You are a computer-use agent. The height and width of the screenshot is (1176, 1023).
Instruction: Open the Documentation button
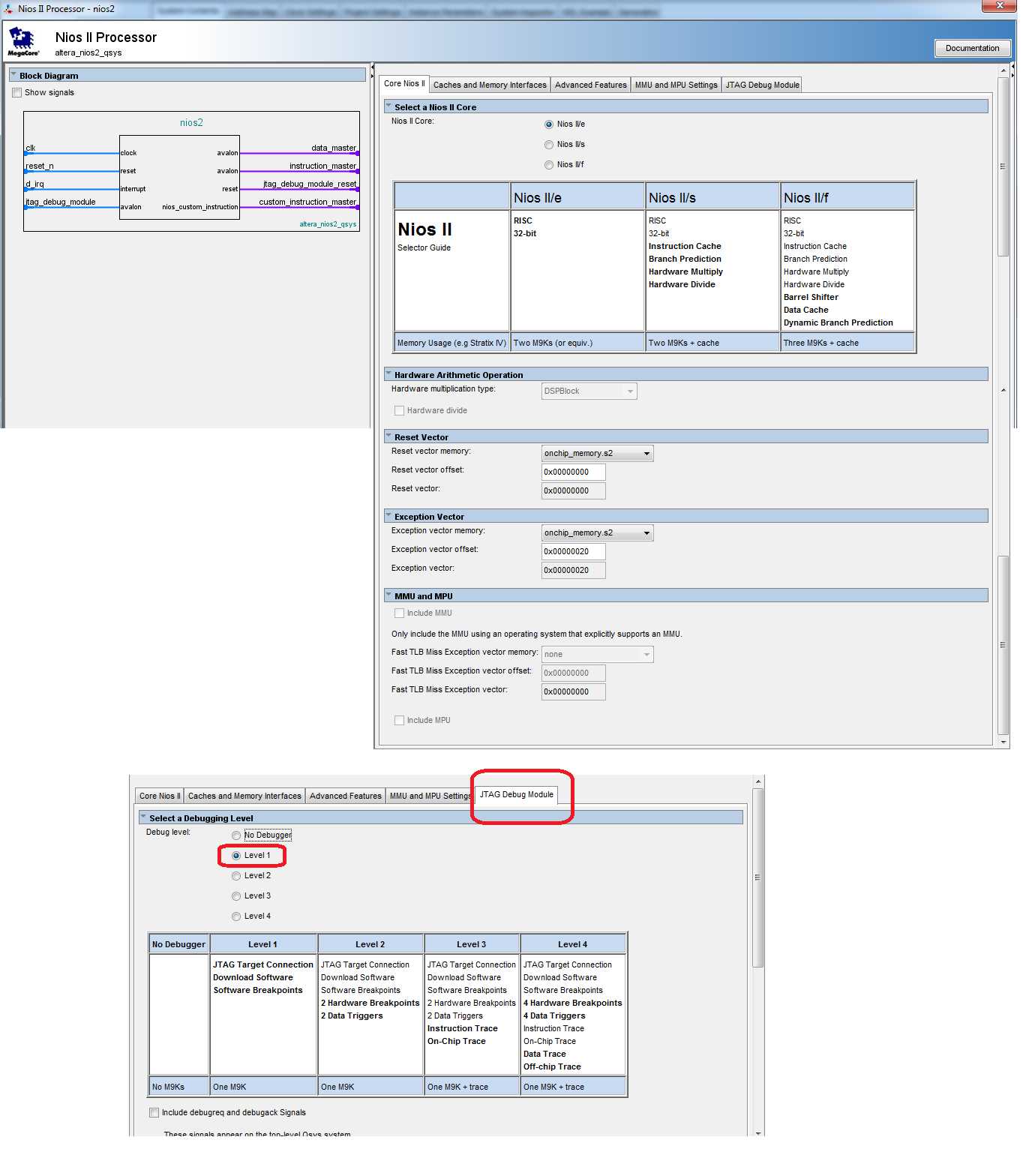972,48
